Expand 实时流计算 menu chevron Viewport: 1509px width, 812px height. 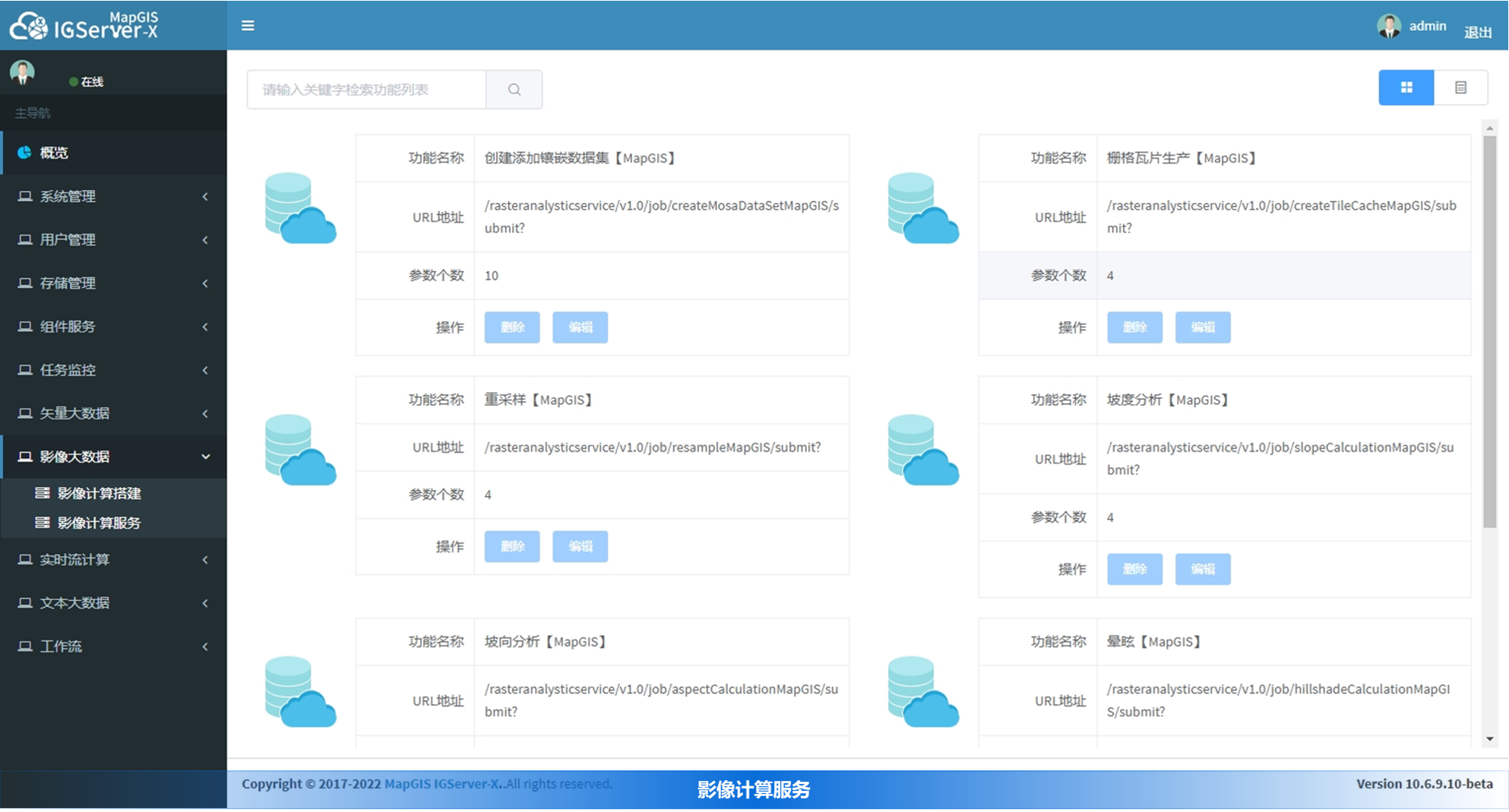(x=205, y=560)
